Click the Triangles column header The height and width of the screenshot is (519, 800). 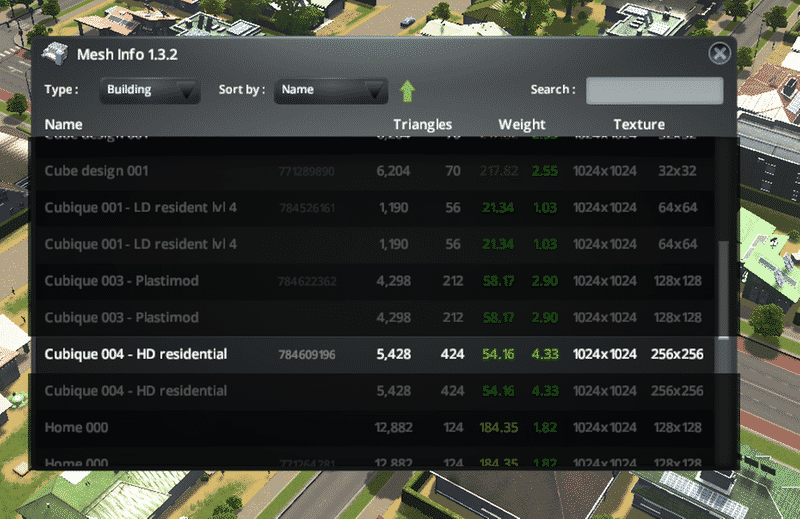[422, 124]
